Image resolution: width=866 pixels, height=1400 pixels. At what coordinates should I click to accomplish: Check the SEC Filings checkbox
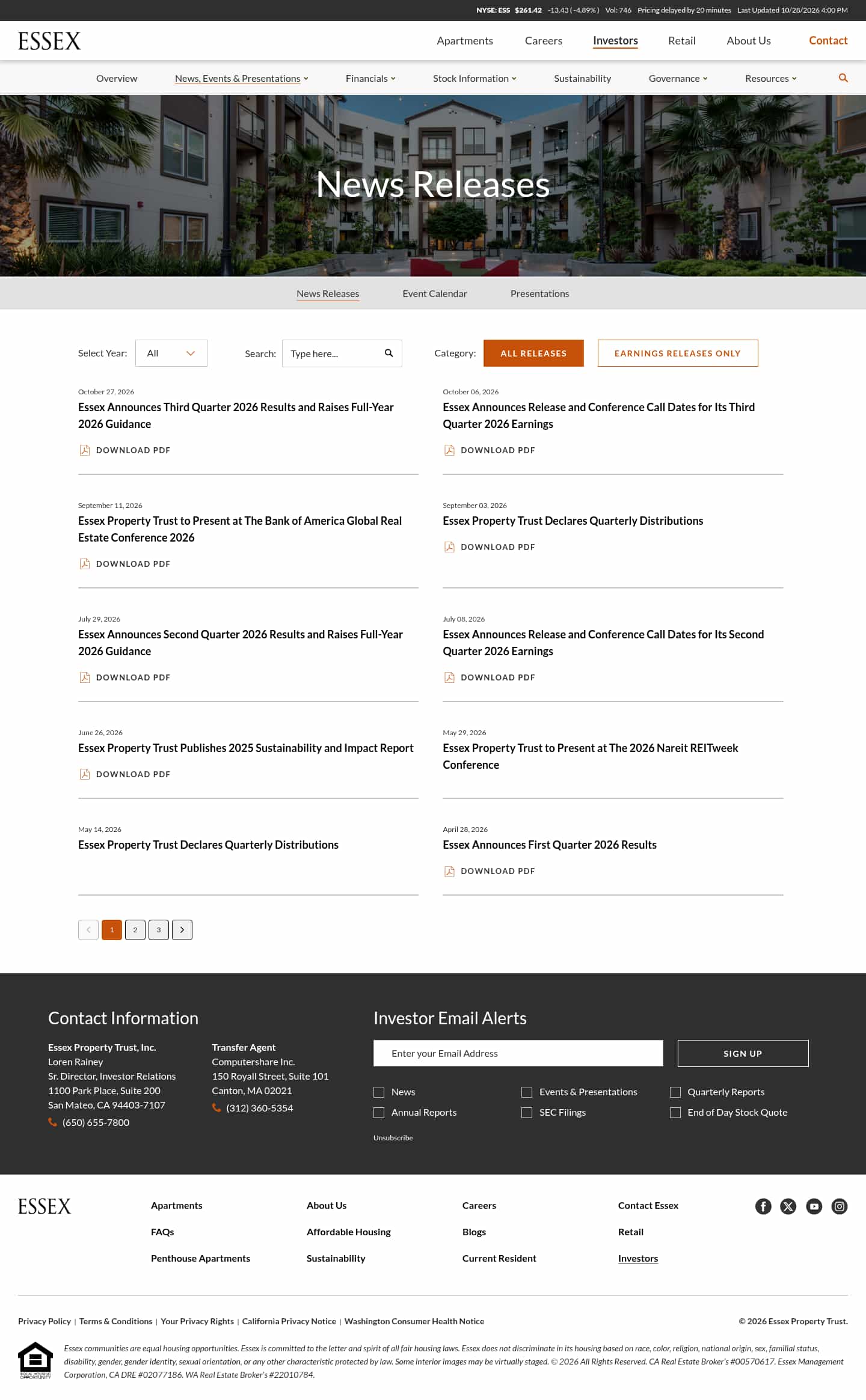coord(527,1113)
